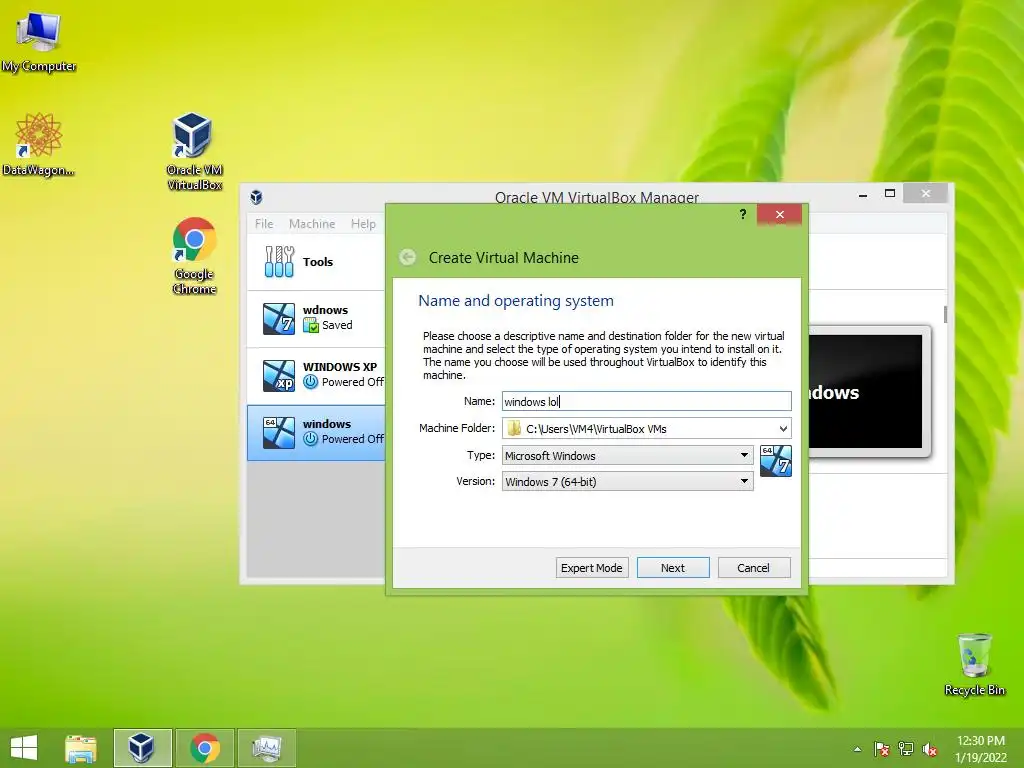This screenshot has height=768, width=1024.
Task: Click the Cancel button
Action: [x=754, y=568]
